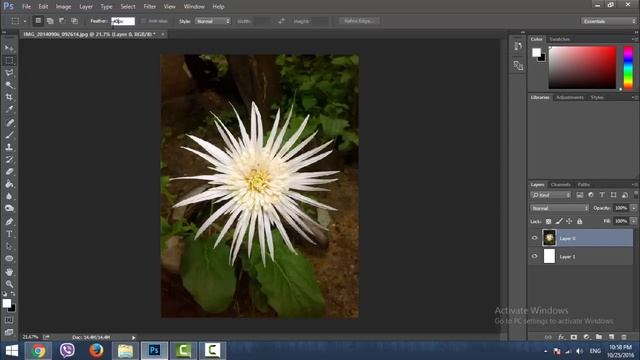Switch to the Adjustments tab

(570, 98)
